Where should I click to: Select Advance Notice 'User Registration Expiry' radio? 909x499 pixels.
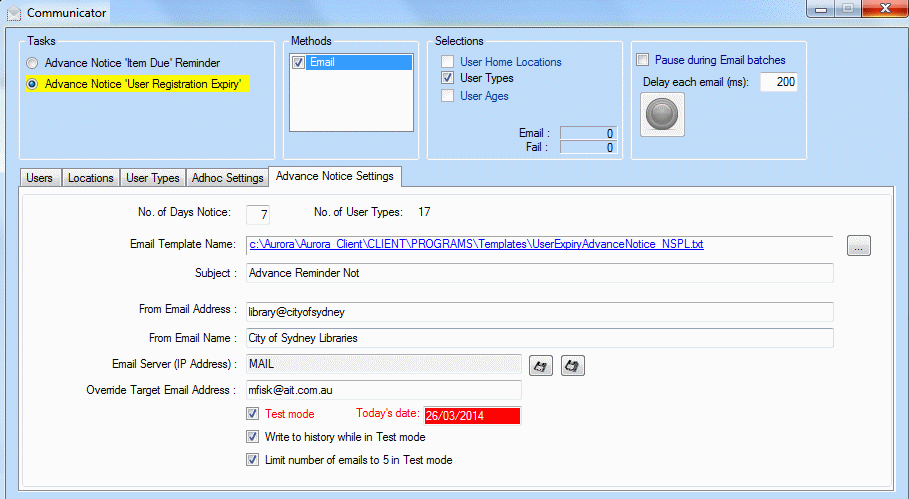tap(32, 84)
